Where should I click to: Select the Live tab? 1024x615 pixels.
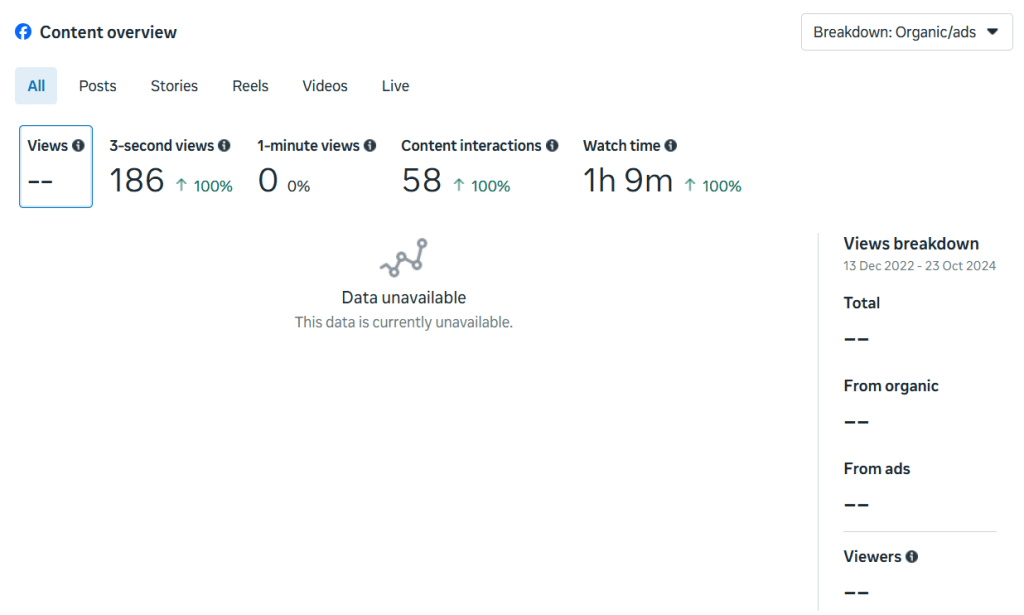[x=395, y=86]
